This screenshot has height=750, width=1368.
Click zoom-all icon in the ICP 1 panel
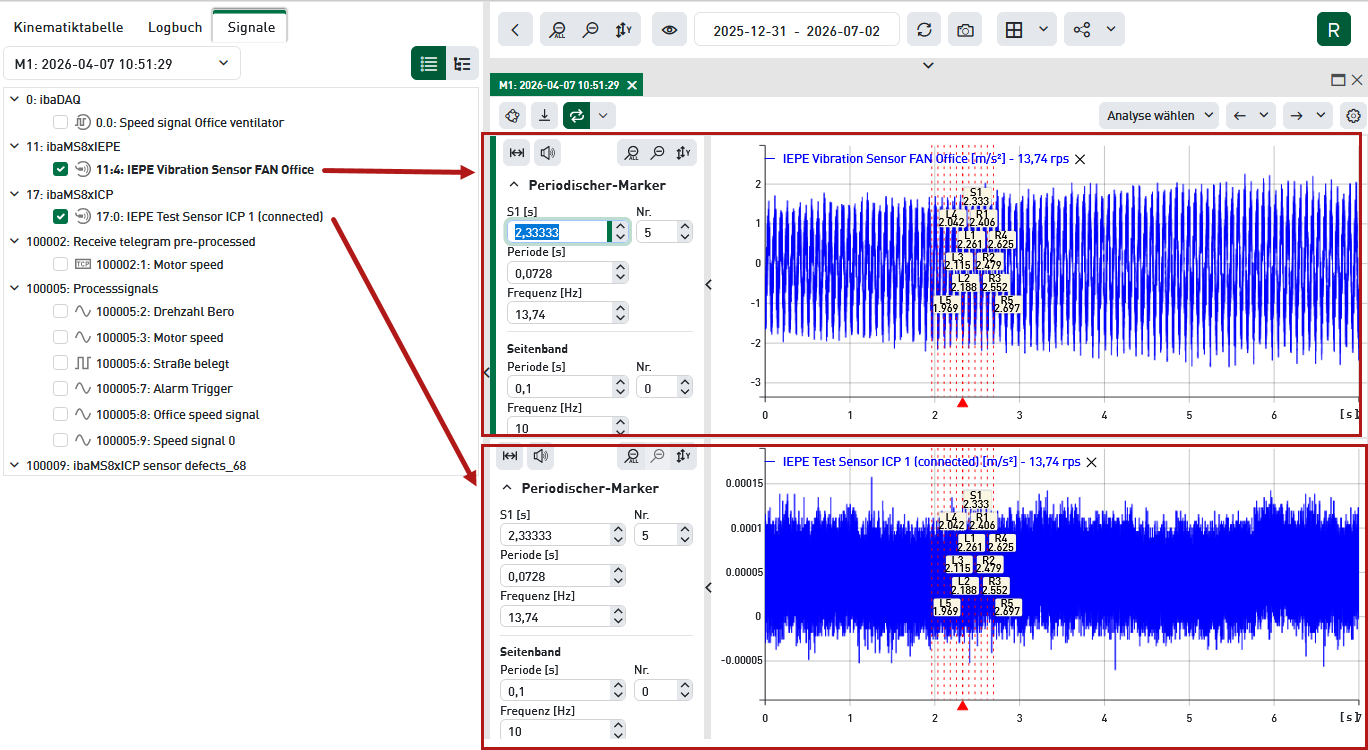tap(631, 457)
